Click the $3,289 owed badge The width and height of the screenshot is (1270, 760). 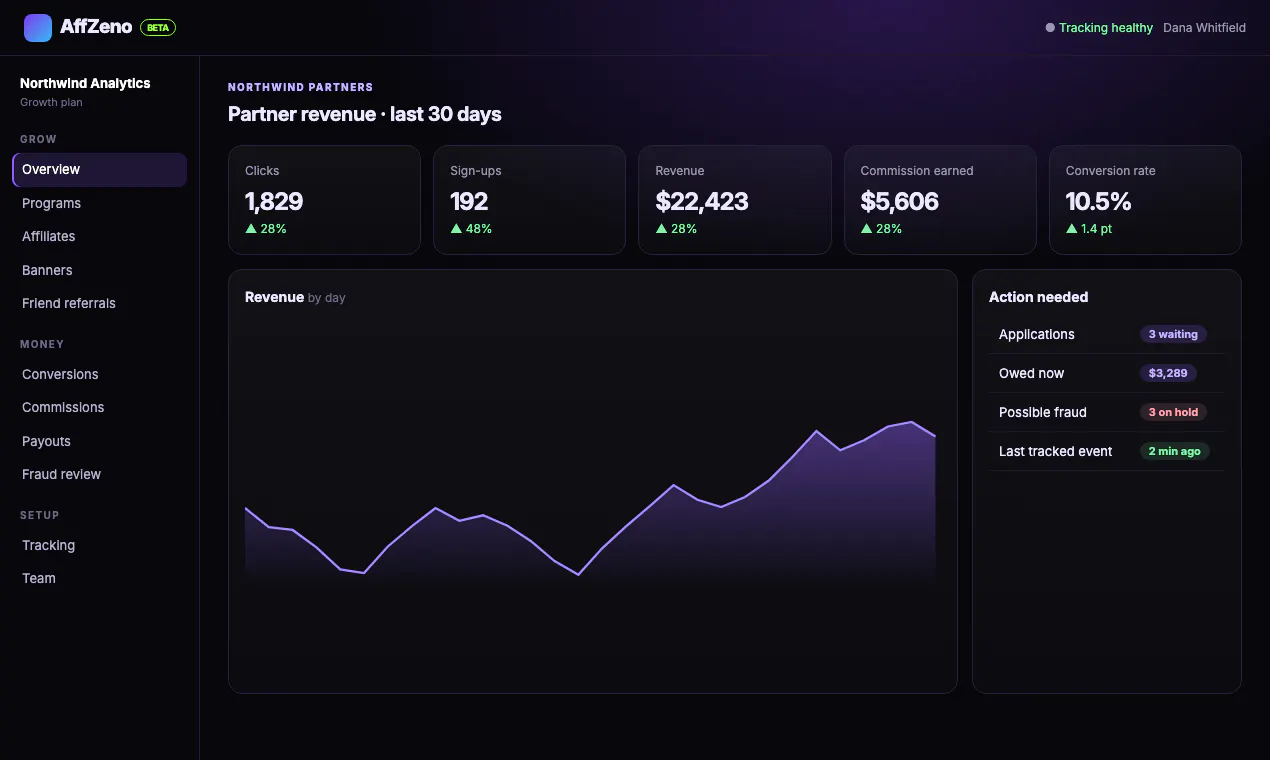coord(1168,373)
